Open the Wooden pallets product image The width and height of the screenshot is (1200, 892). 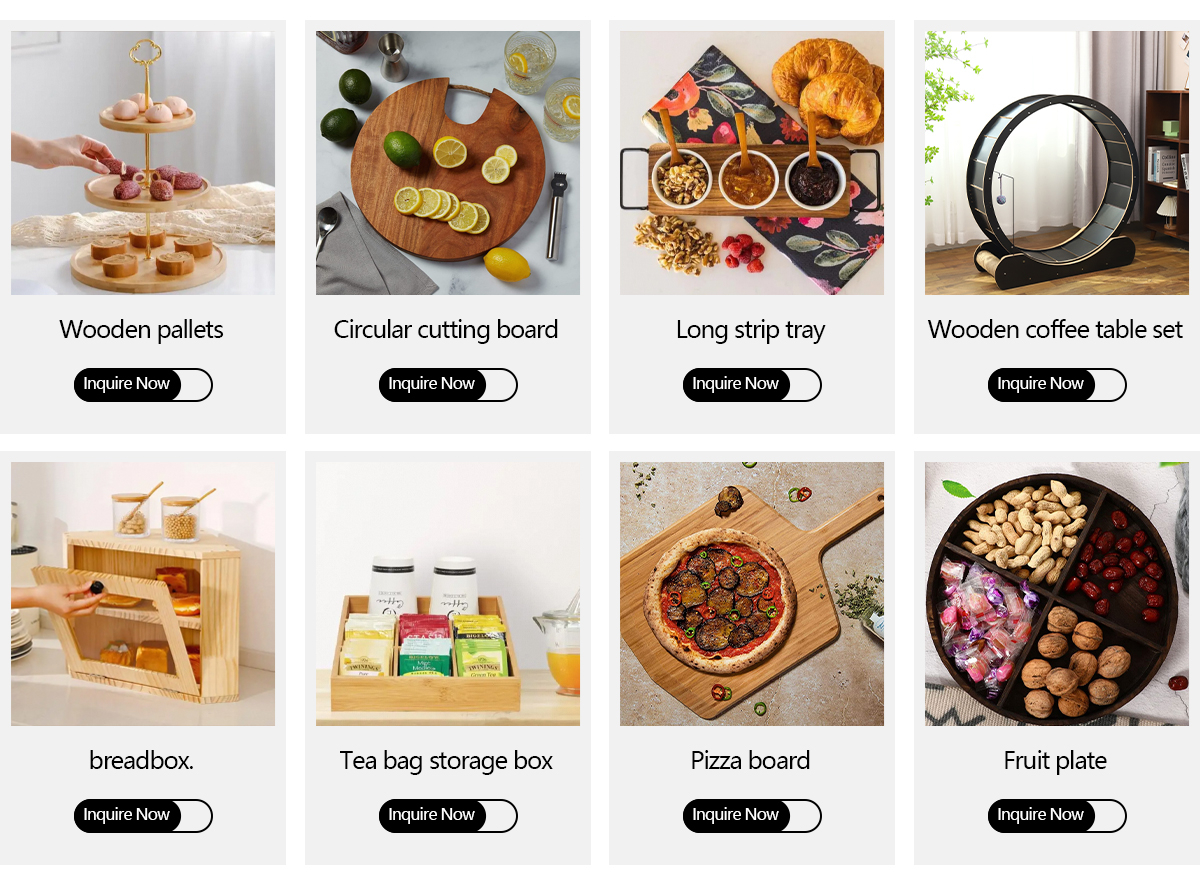(x=143, y=163)
